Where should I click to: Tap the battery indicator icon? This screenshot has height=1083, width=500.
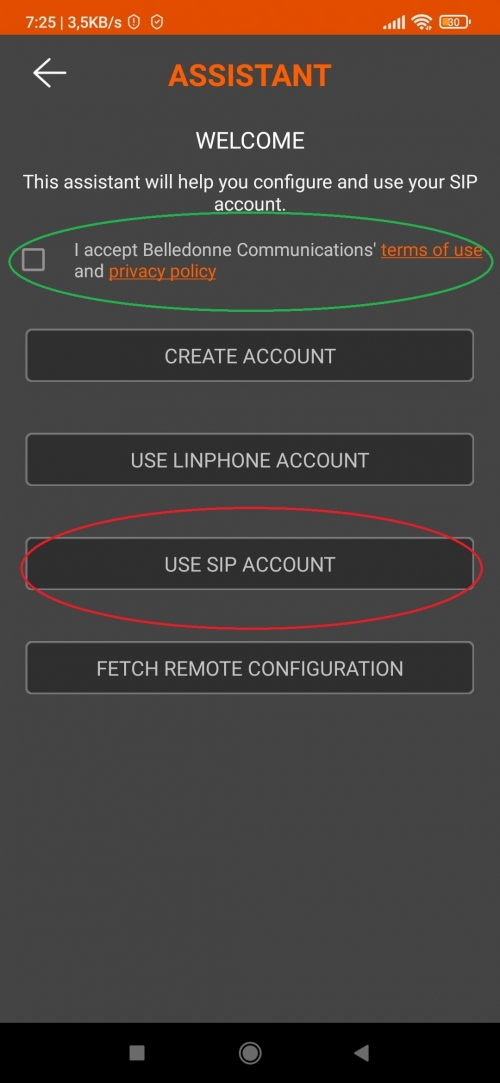point(454,23)
